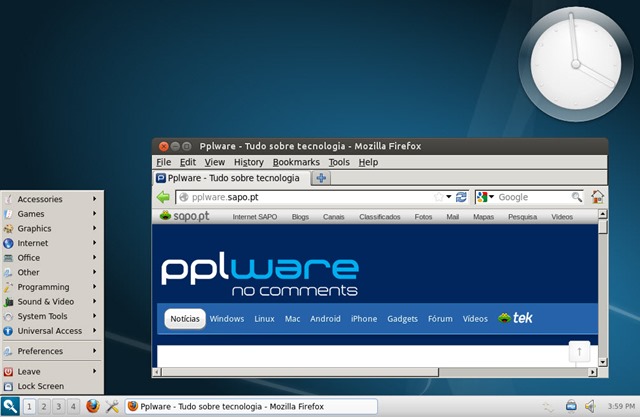Open the View menu
The width and height of the screenshot is (640, 417).
tap(215, 162)
